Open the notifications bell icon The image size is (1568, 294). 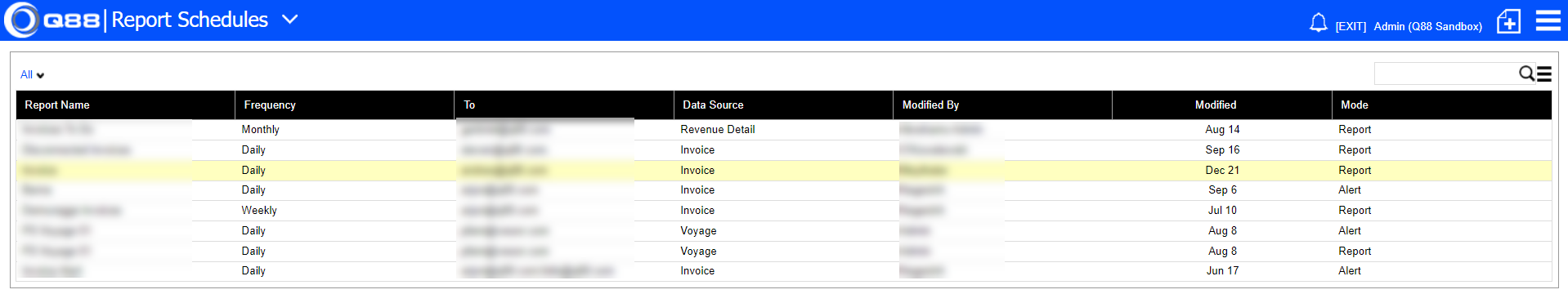tap(1318, 23)
